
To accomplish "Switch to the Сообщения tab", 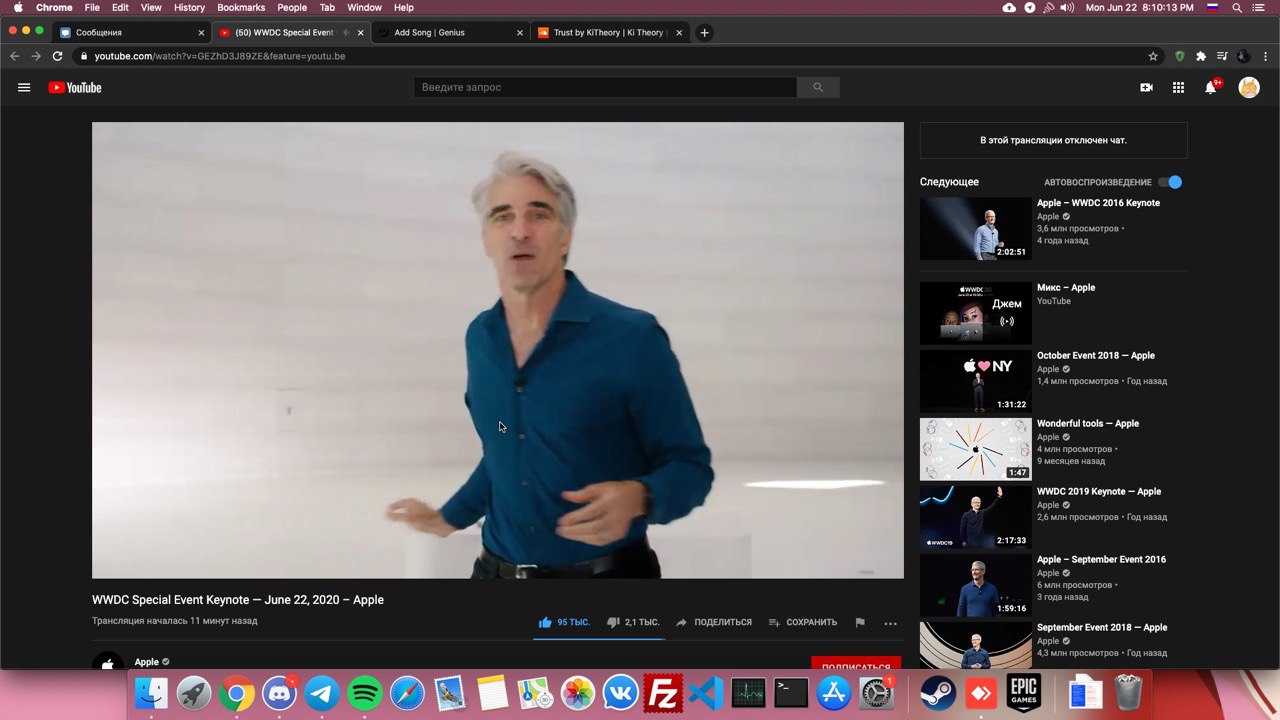I will [132, 32].
